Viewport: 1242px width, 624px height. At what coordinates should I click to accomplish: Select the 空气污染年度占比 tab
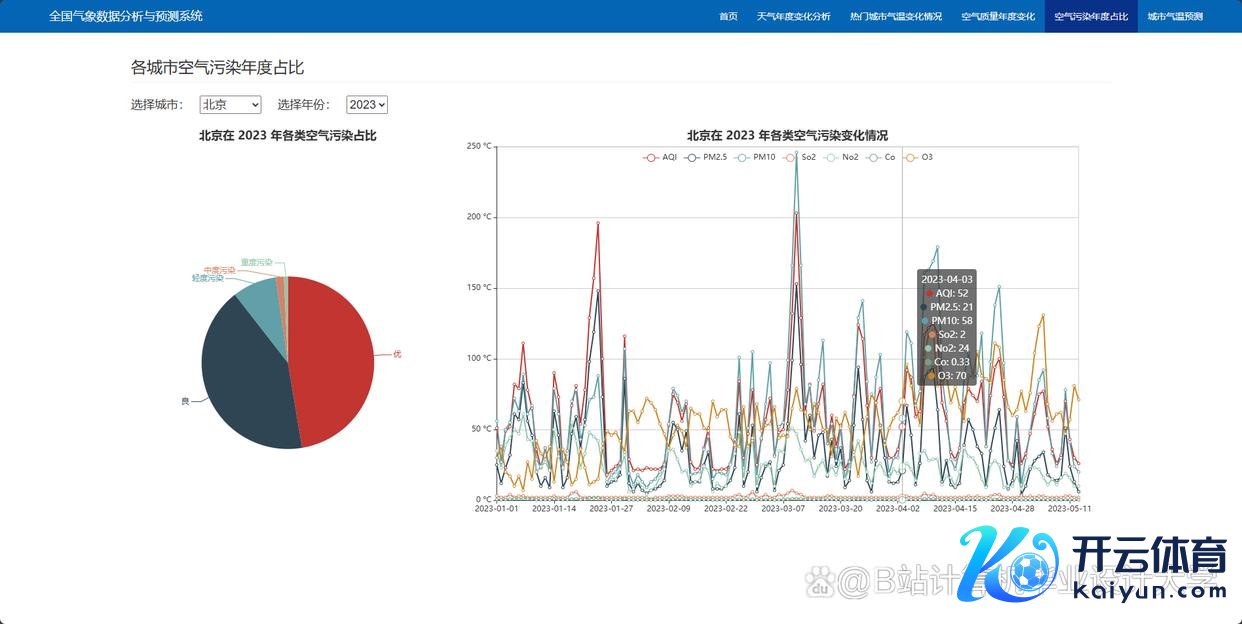coord(1091,17)
